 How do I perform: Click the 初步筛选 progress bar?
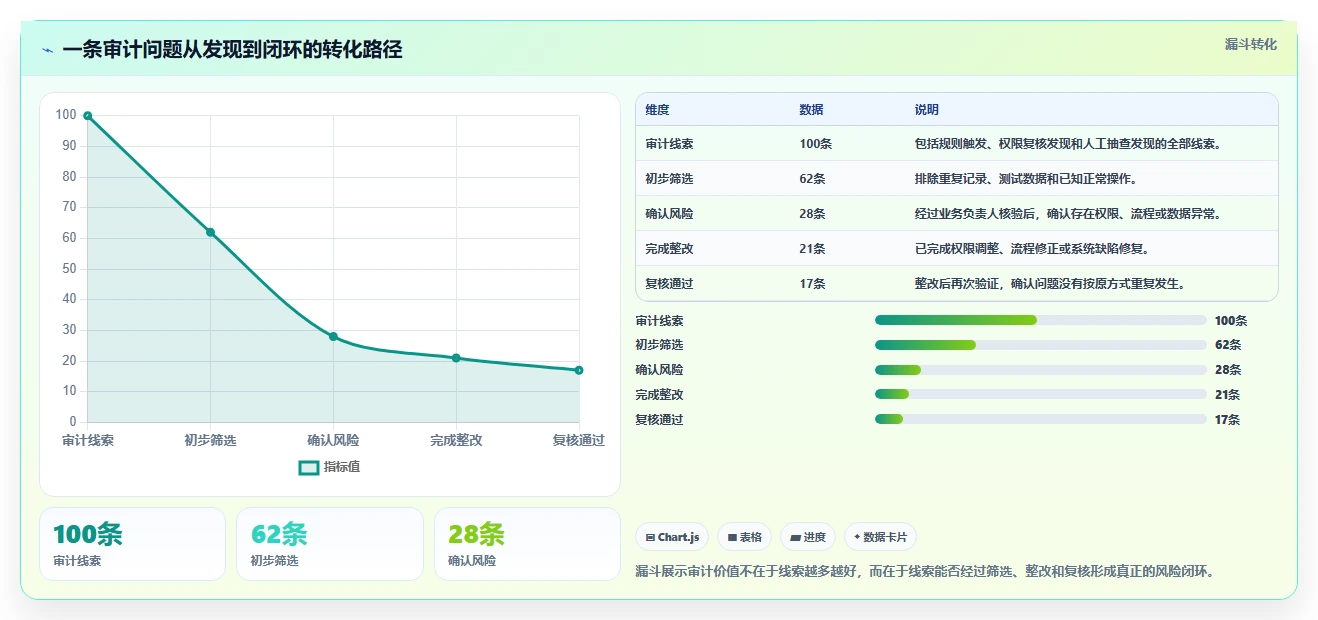click(1040, 345)
